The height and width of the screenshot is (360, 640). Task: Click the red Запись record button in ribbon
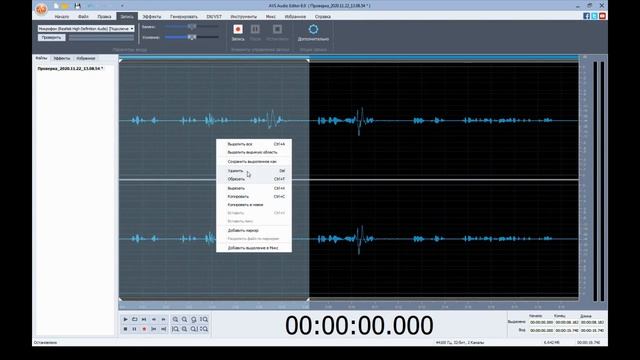pos(238,29)
